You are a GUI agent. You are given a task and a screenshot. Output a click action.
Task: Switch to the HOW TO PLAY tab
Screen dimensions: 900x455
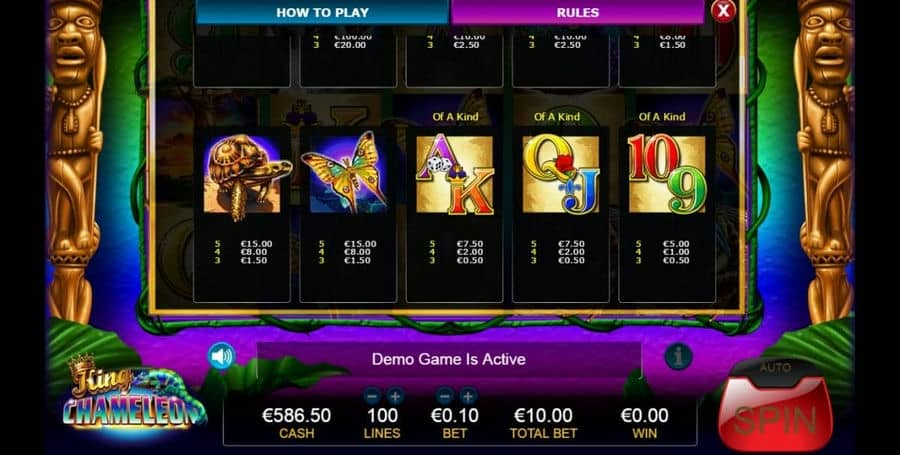pyautogui.click(x=322, y=12)
